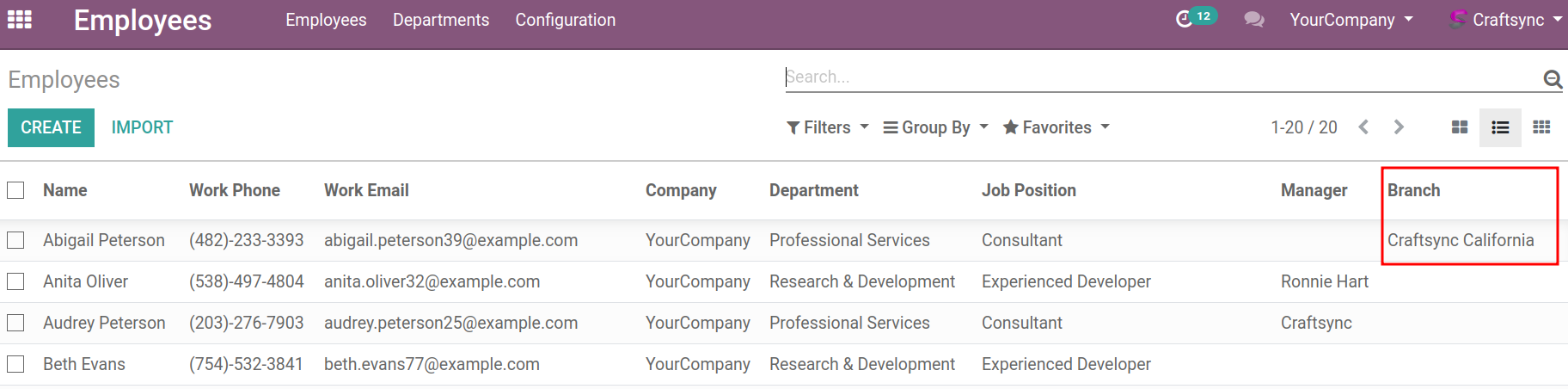Switch to list view
Screen dimensions: 1568x389
point(1500,127)
